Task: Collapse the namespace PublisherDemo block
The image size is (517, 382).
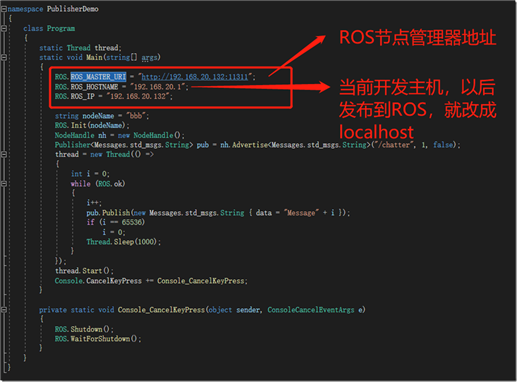Action: 4,9
